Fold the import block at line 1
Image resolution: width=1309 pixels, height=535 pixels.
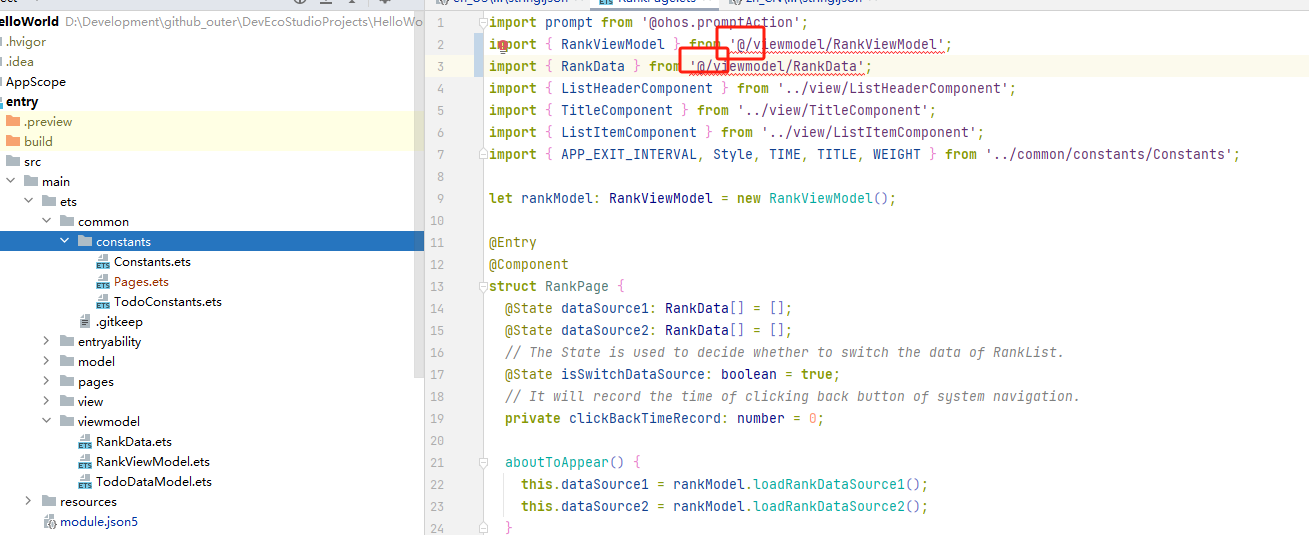pyautogui.click(x=483, y=22)
